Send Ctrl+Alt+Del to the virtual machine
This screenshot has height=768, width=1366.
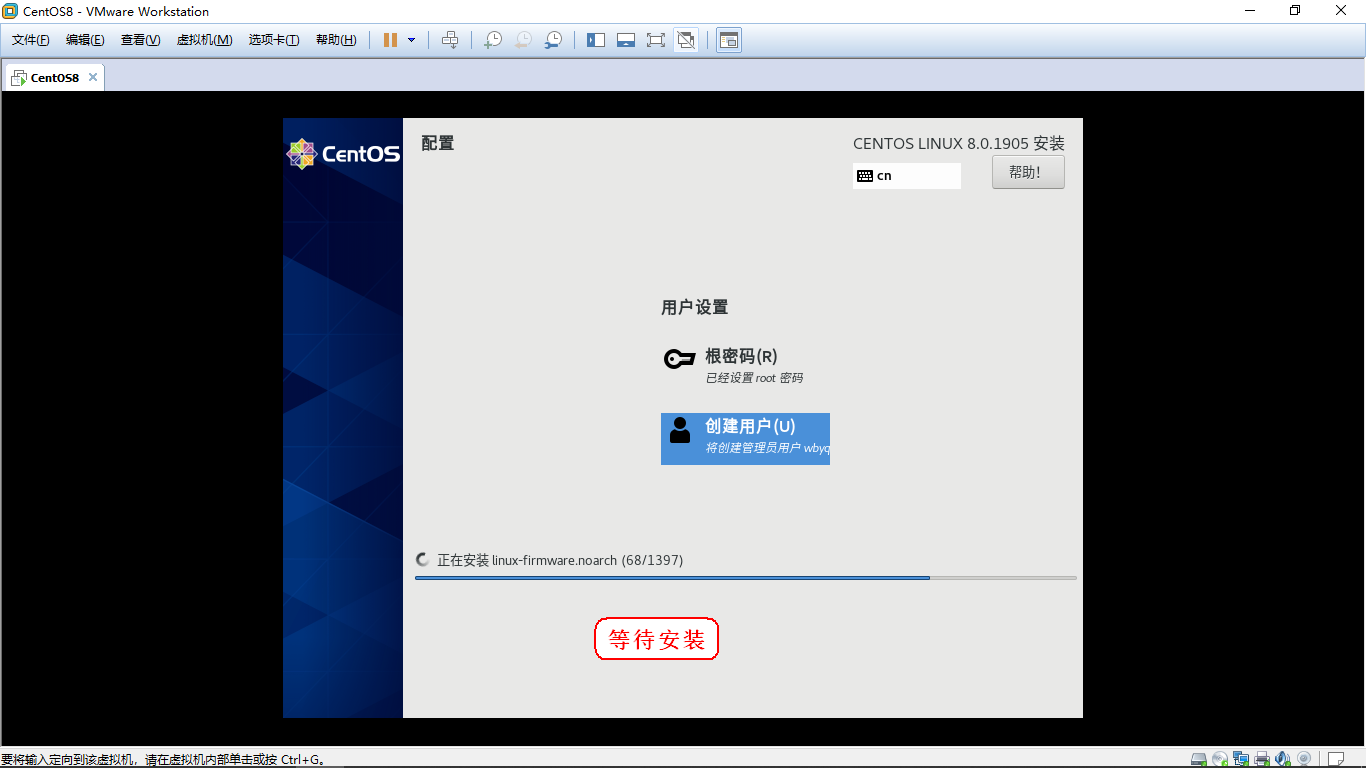pyautogui.click(x=450, y=40)
